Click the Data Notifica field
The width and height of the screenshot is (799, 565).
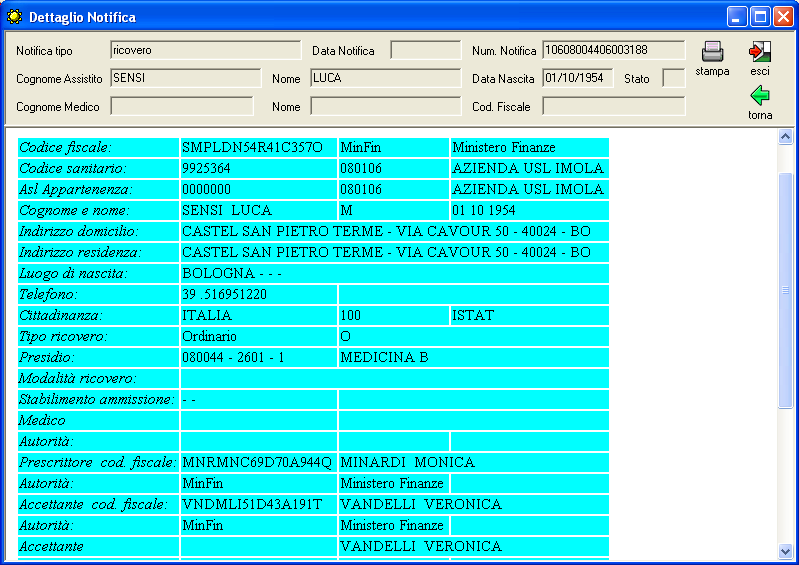[x=425, y=50]
